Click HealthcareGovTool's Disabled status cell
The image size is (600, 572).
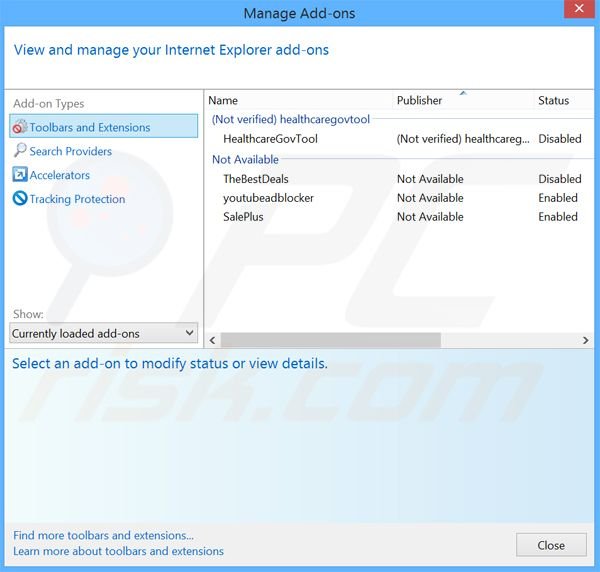coord(559,139)
